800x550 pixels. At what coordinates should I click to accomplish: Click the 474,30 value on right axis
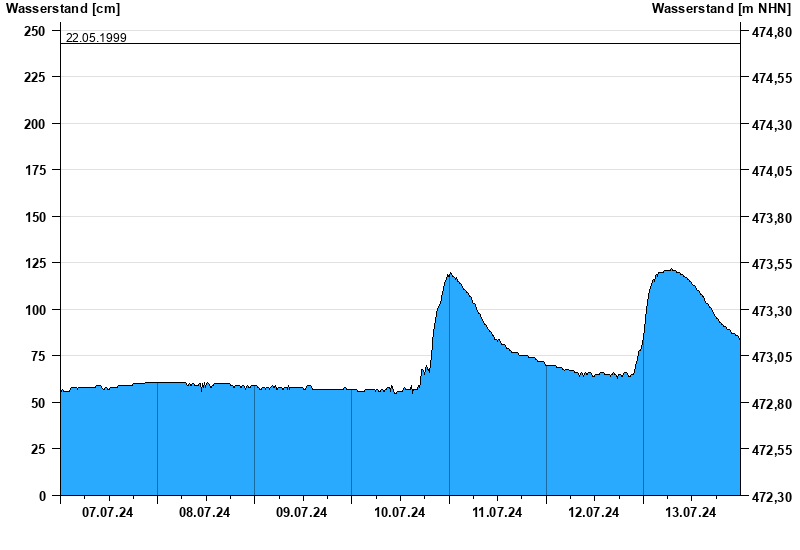[x=772, y=125]
